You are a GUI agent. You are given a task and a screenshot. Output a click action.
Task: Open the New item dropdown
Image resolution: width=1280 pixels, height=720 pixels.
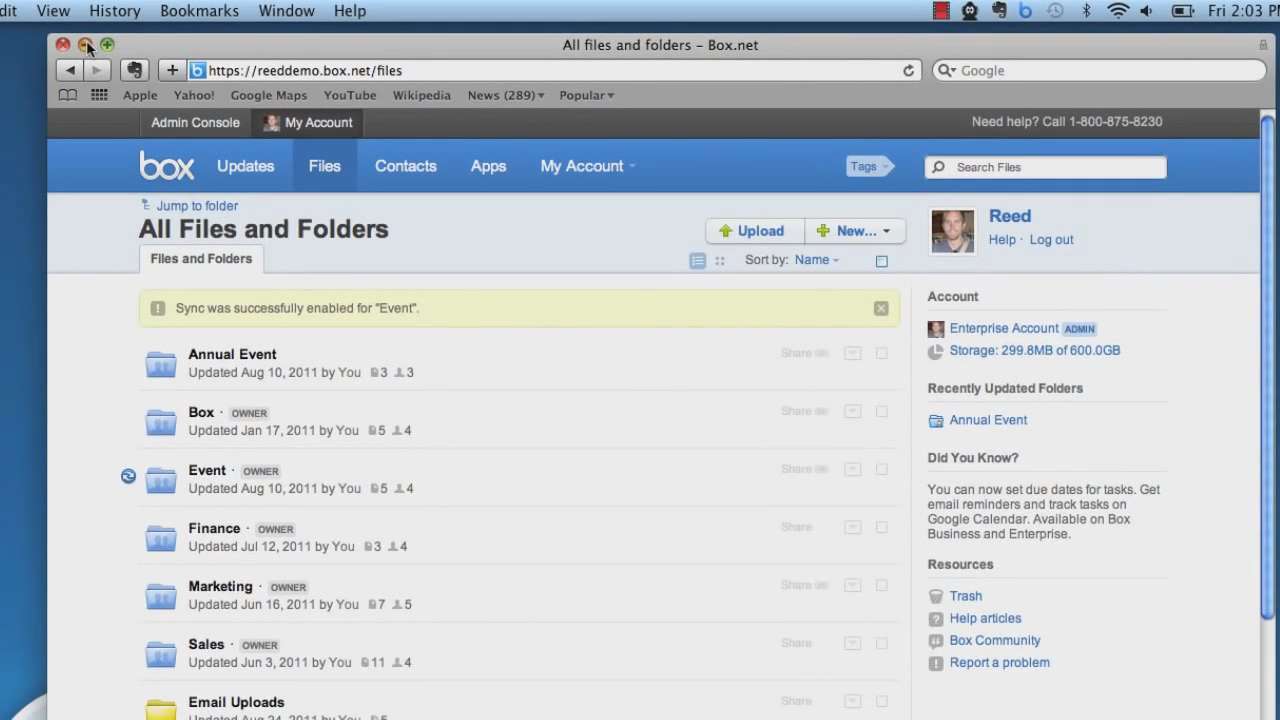point(855,231)
